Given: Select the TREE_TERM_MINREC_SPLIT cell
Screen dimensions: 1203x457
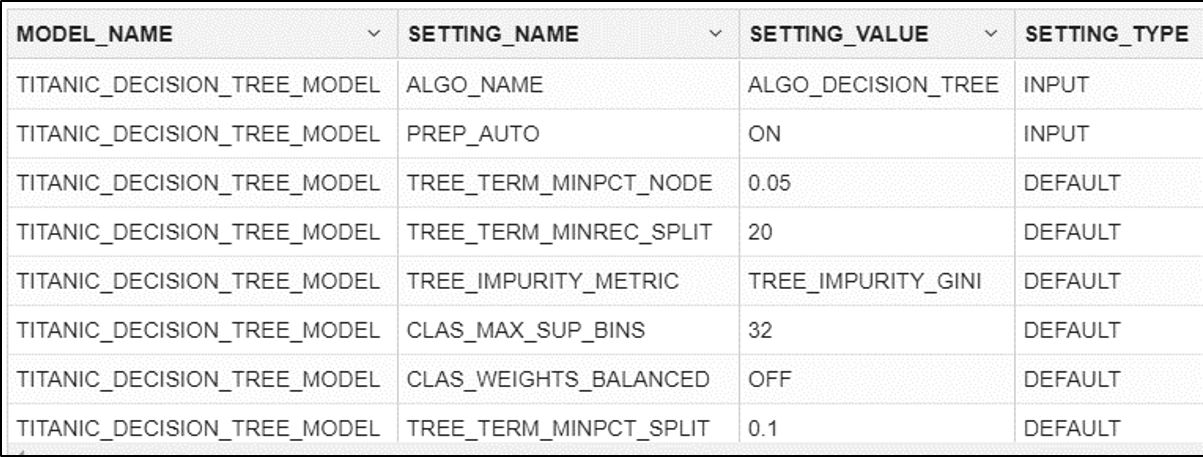Looking at the screenshot, I should coord(559,233).
